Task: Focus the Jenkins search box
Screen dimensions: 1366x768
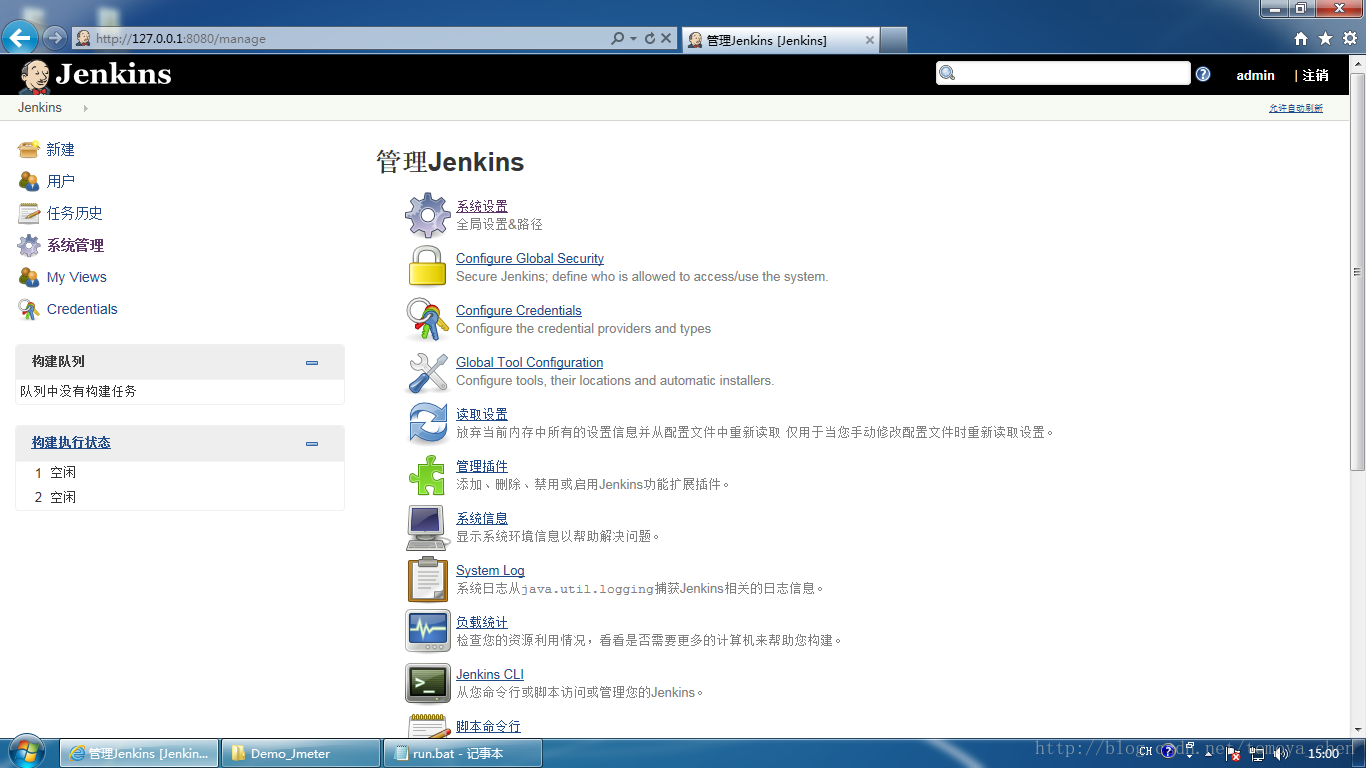Action: click(x=1063, y=73)
